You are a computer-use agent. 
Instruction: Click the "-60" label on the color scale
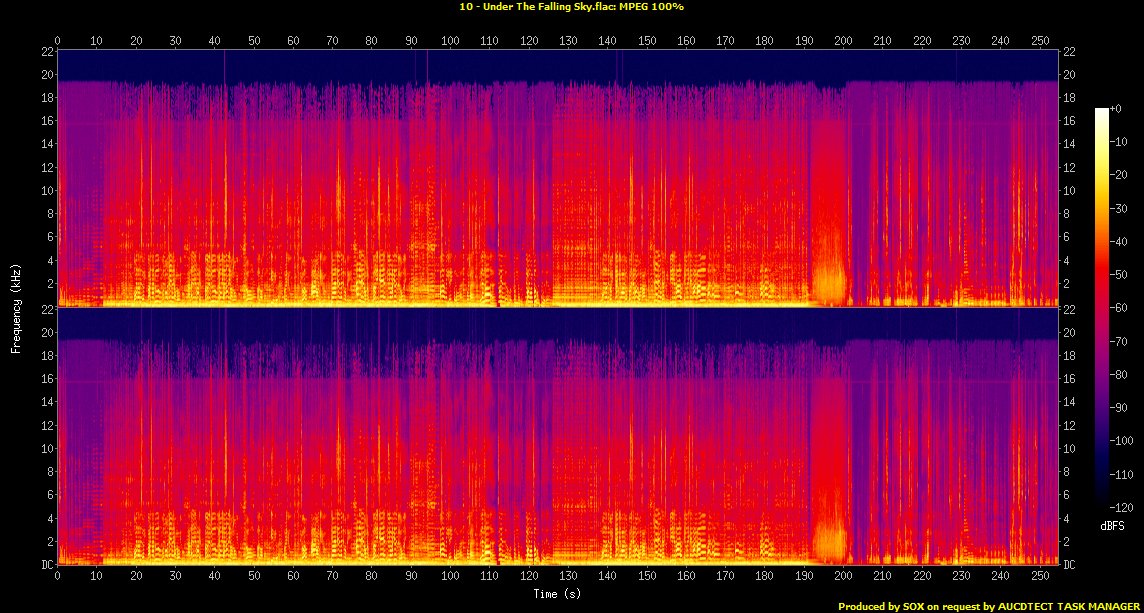[x=1122, y=308]
